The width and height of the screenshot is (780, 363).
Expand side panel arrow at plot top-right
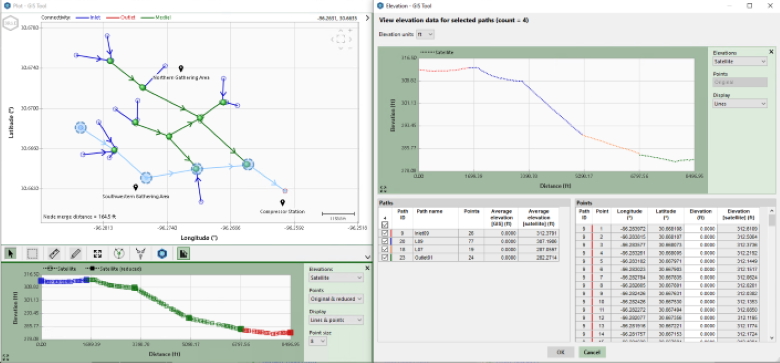coord(368,18)
